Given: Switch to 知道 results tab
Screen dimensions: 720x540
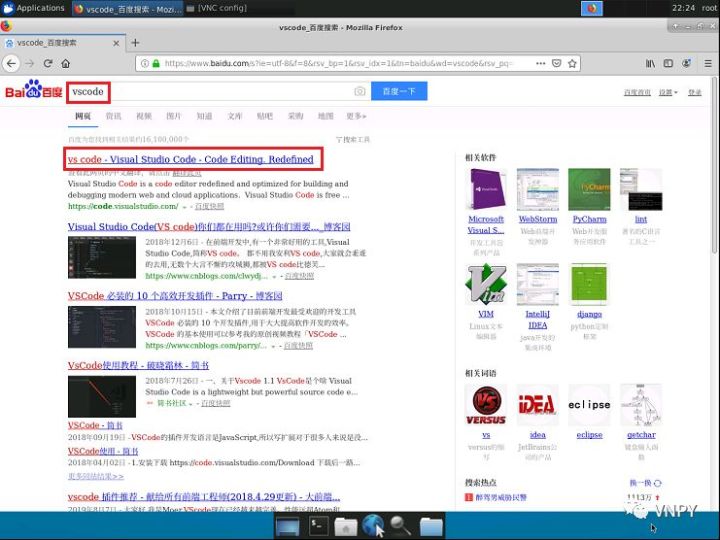Looking at the screenshot, I should click(204, 116).
